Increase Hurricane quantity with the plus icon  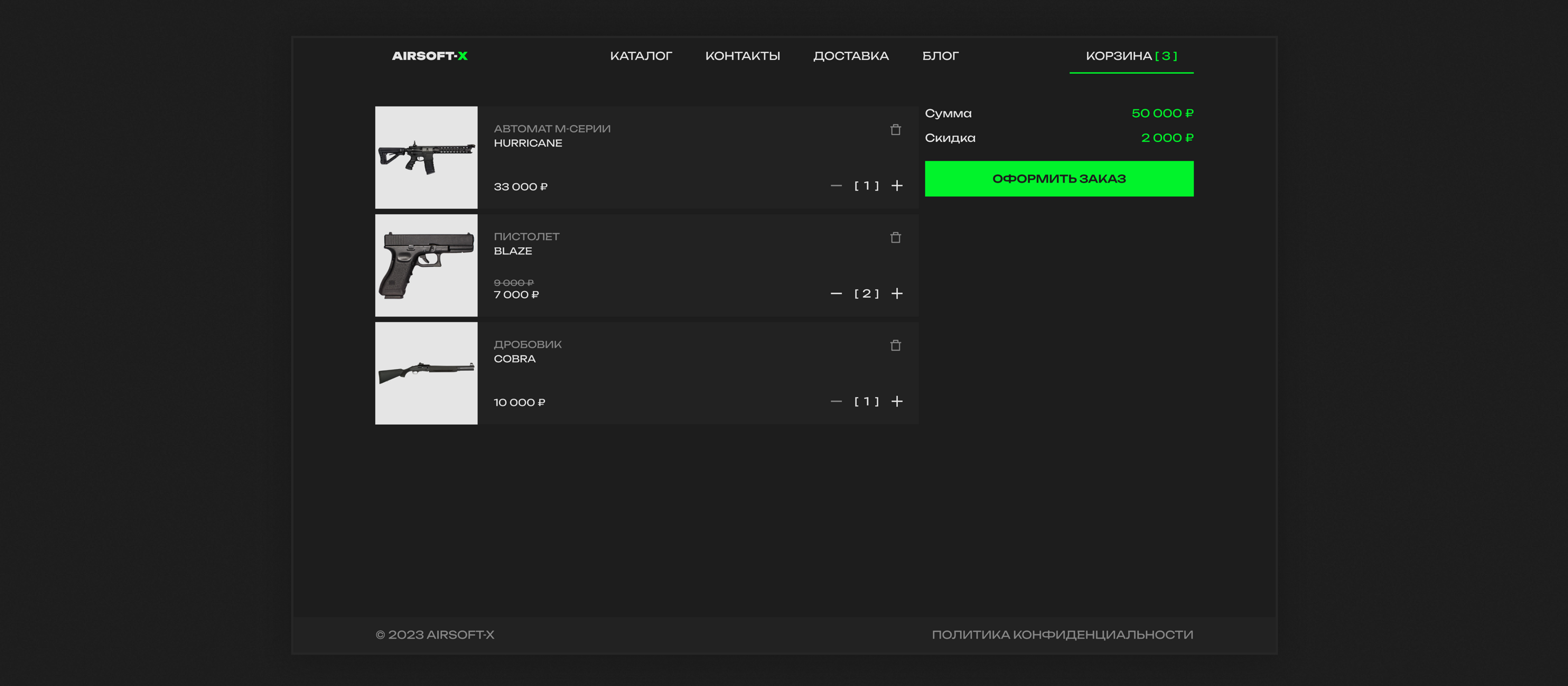tap(897, 186)
